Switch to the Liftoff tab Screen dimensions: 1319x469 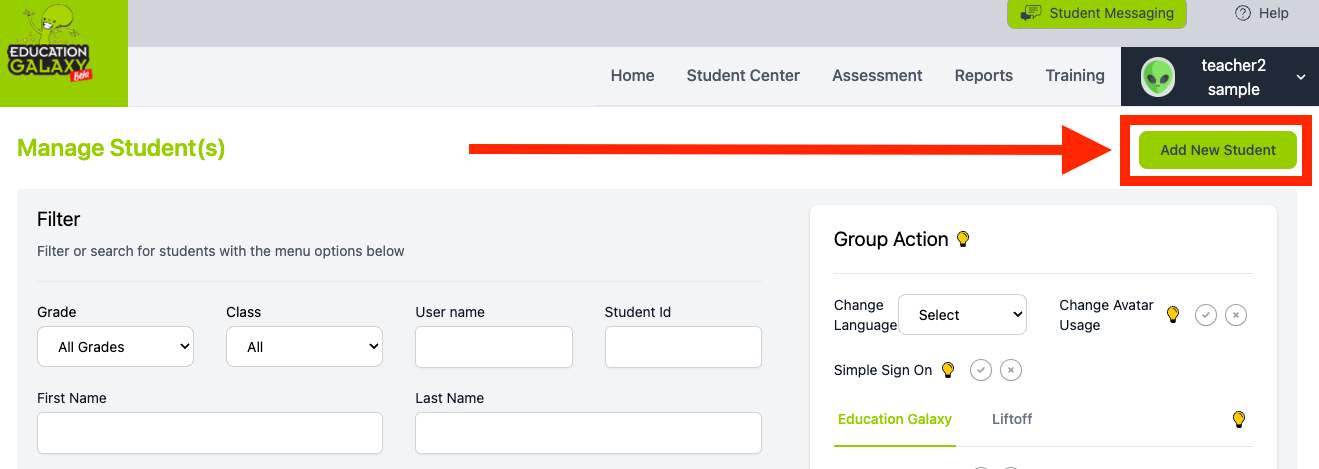(x=1012, y=419)
